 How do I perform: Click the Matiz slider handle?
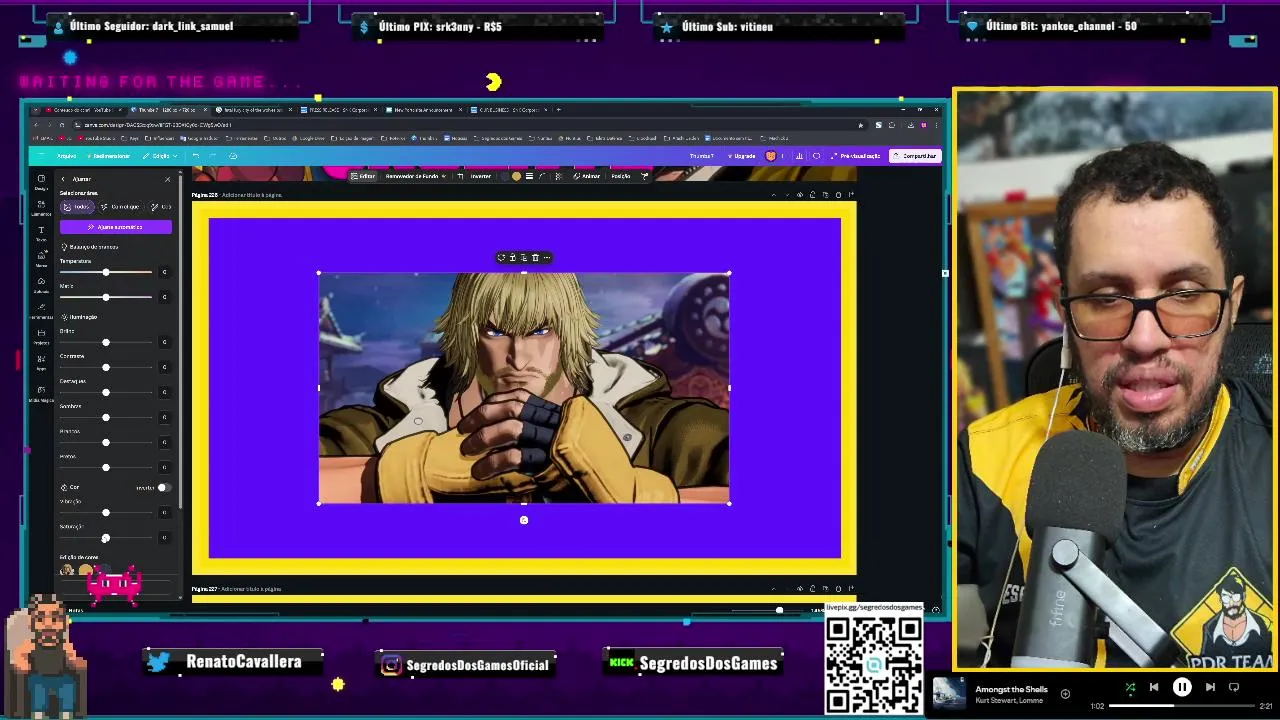coord(106,297)
